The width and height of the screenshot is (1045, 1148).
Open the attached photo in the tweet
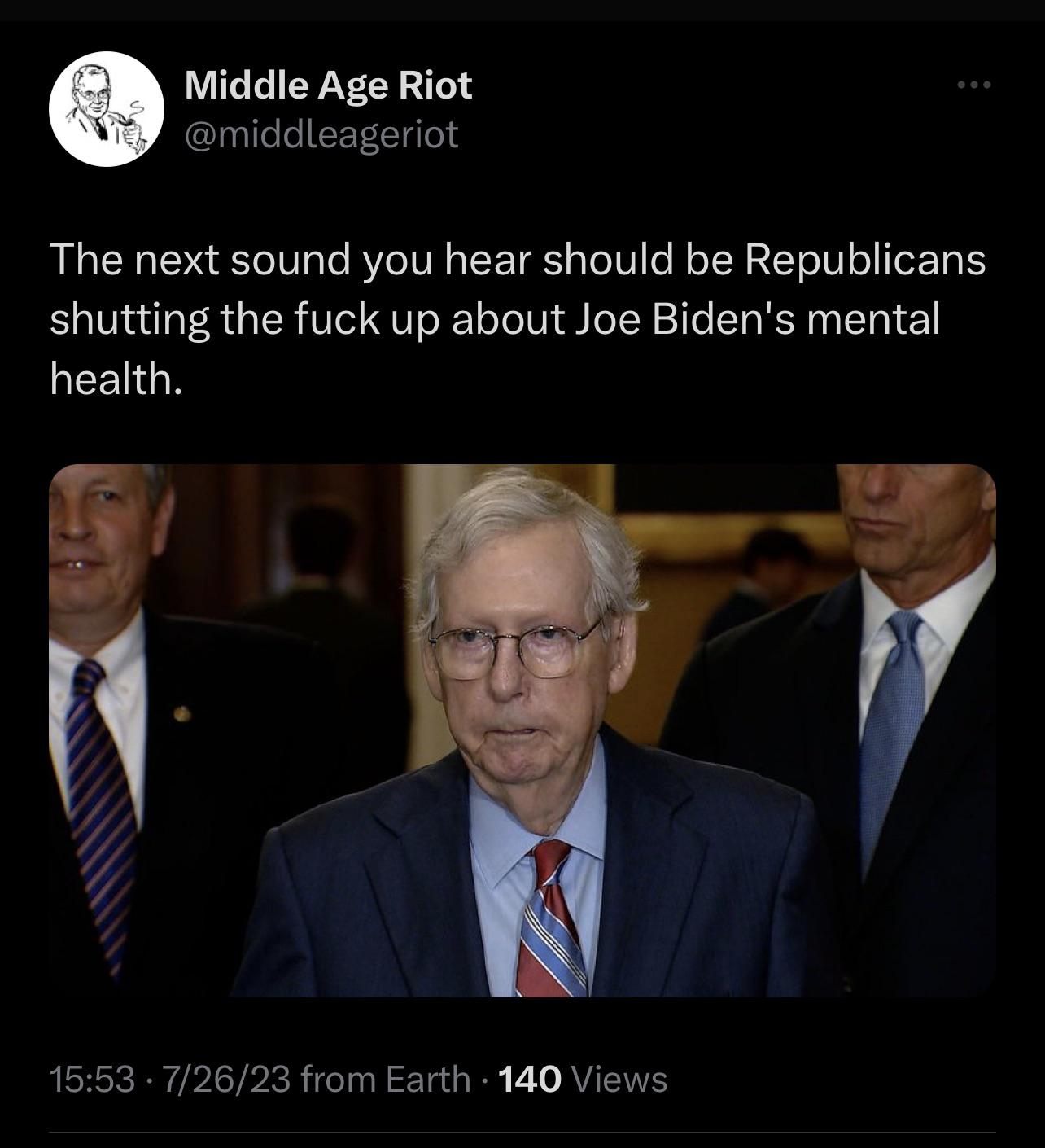[522, 730]
